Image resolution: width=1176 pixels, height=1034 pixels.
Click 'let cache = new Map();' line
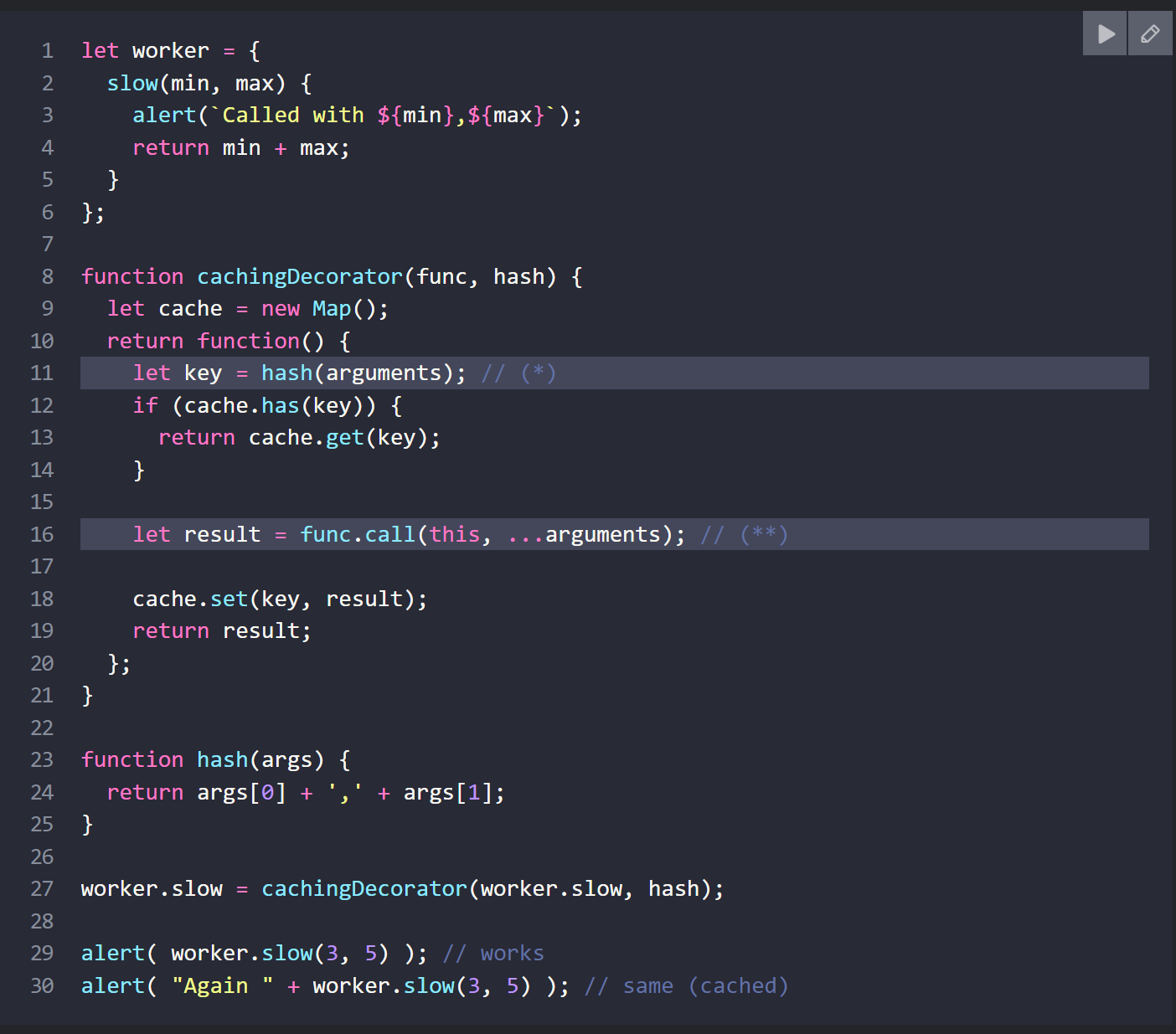248,309
